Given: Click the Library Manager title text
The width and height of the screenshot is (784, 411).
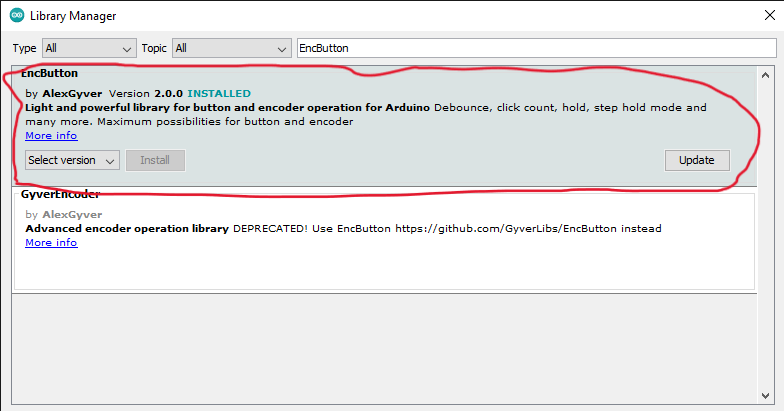Looking at the screenshot, I should point(73,16).
